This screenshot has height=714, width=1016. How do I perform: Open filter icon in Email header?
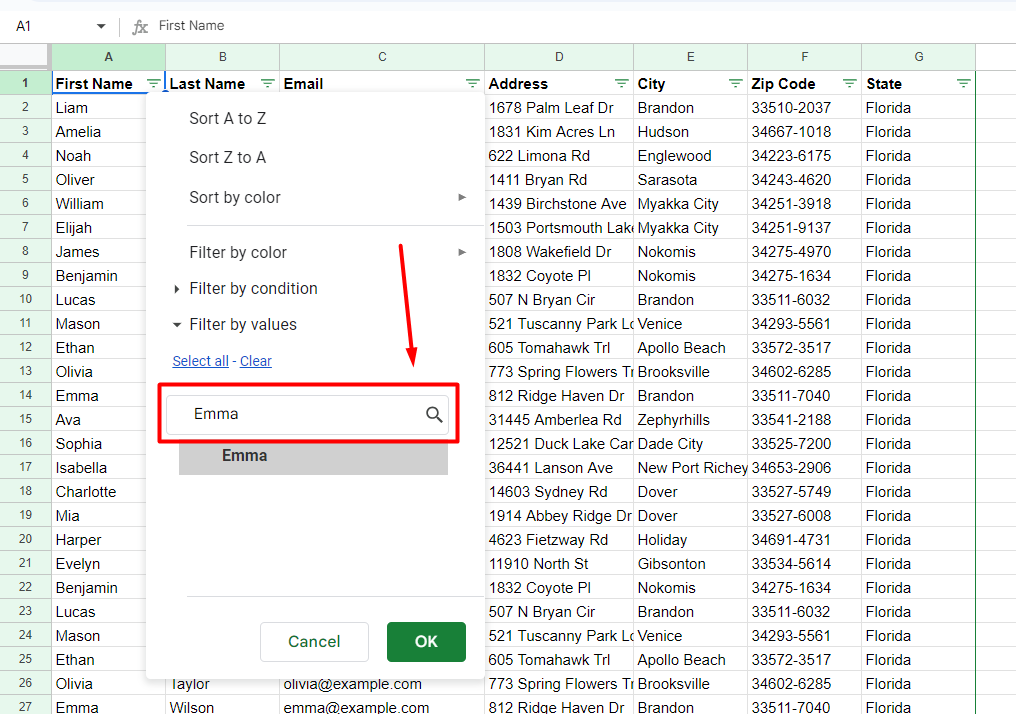pos(472,84)
